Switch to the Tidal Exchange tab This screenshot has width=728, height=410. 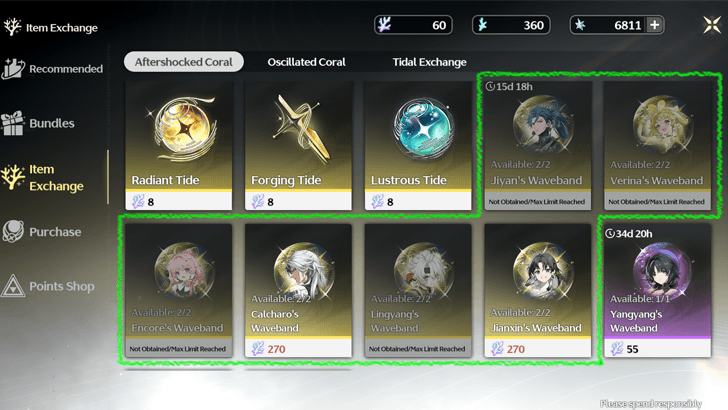tap(429, 62)
